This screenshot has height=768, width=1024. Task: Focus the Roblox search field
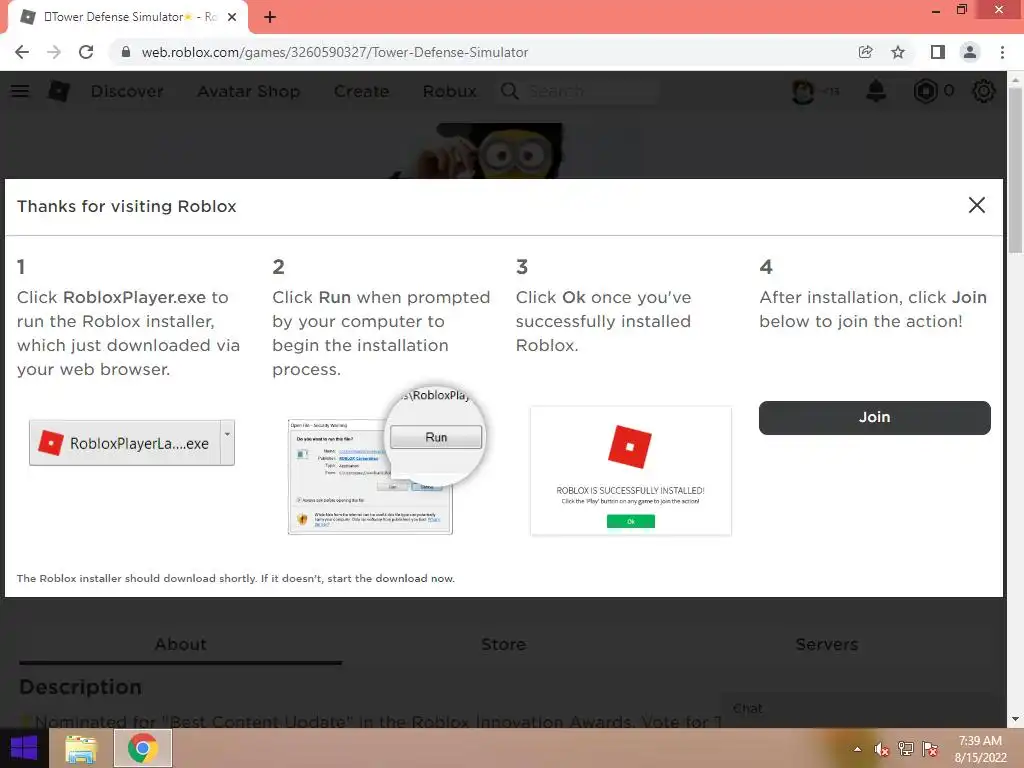coord(591,91)
